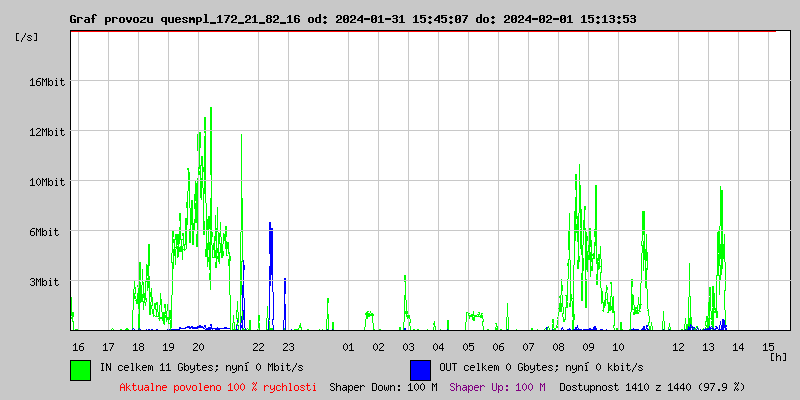800x400 pixels.
Task: Select hour 23 on the time axis
Action: (288, 347)
